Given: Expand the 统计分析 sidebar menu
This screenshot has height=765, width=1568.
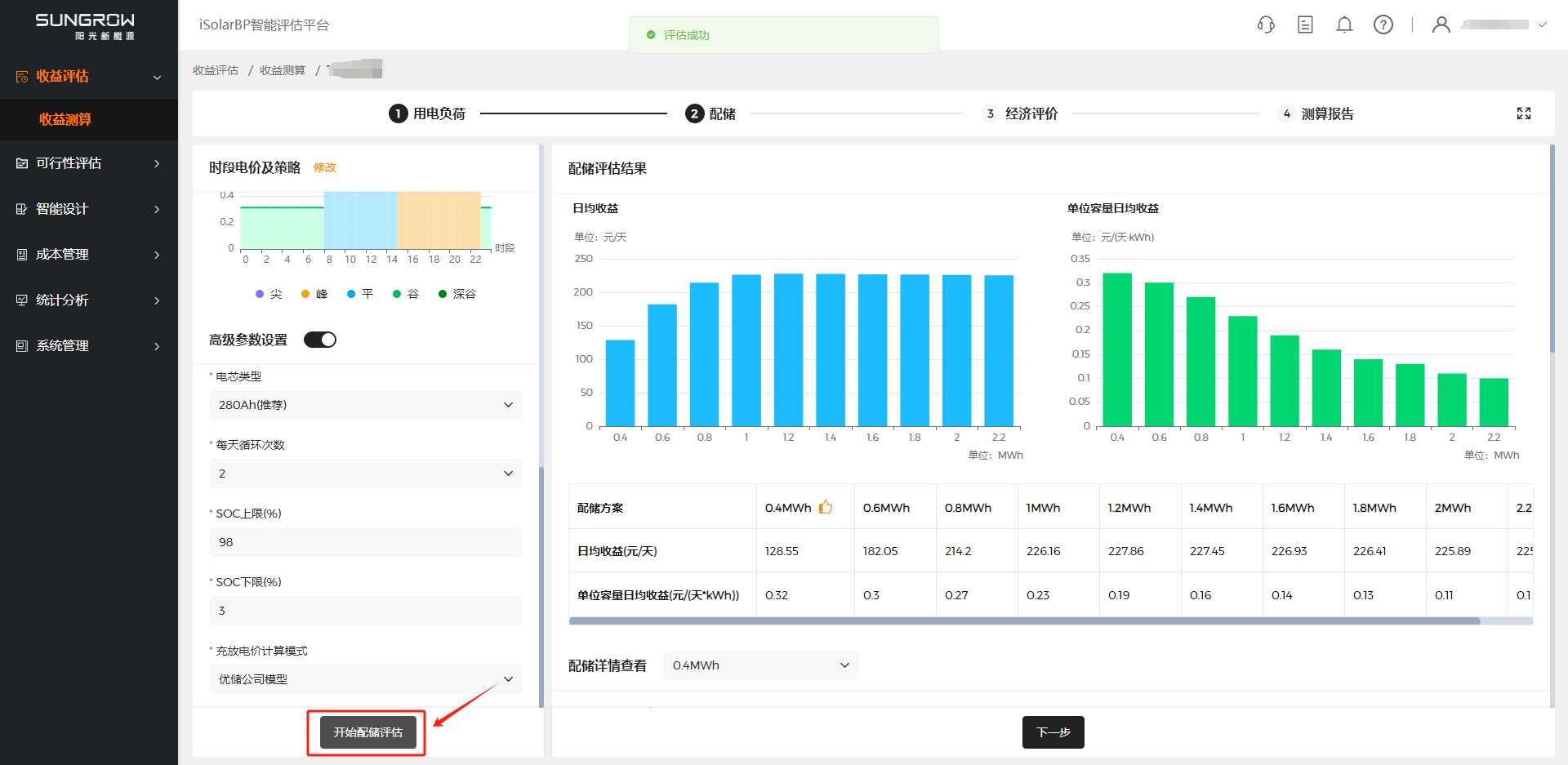Looking at the screenshot, I should (89, 300).
